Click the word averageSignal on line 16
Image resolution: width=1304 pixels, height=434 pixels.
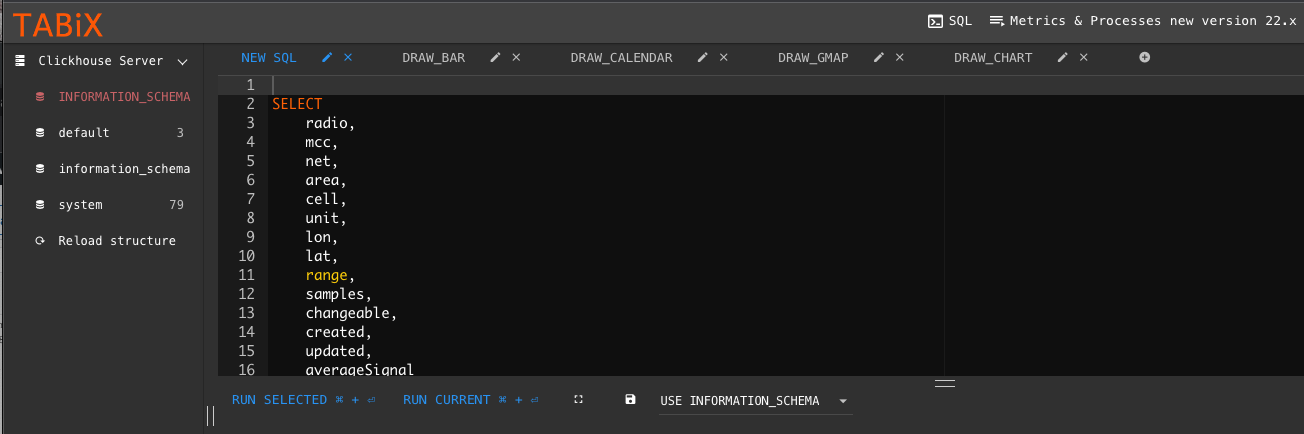coord(360,370)
